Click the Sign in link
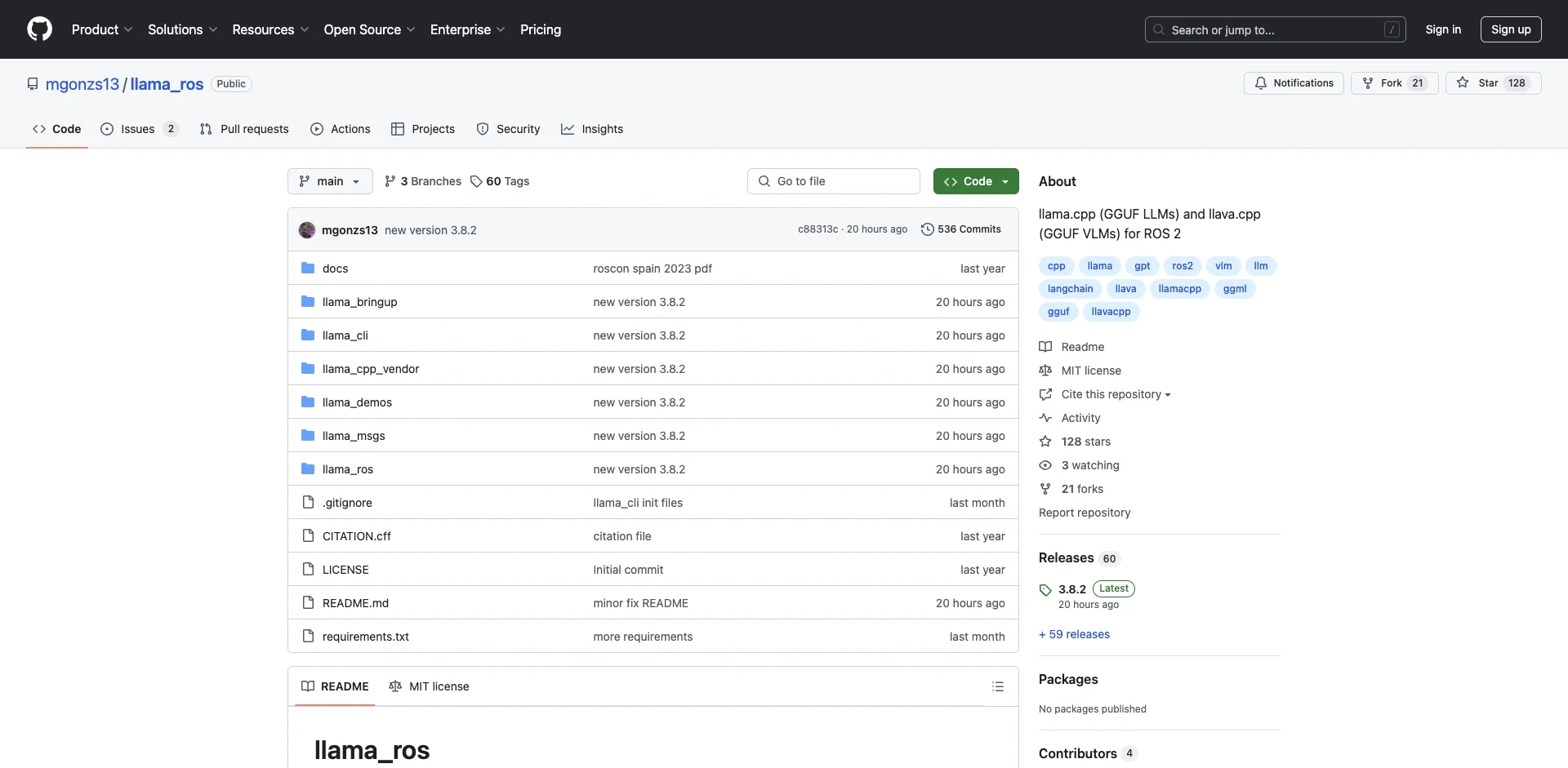 click(x=1443, y=29)
